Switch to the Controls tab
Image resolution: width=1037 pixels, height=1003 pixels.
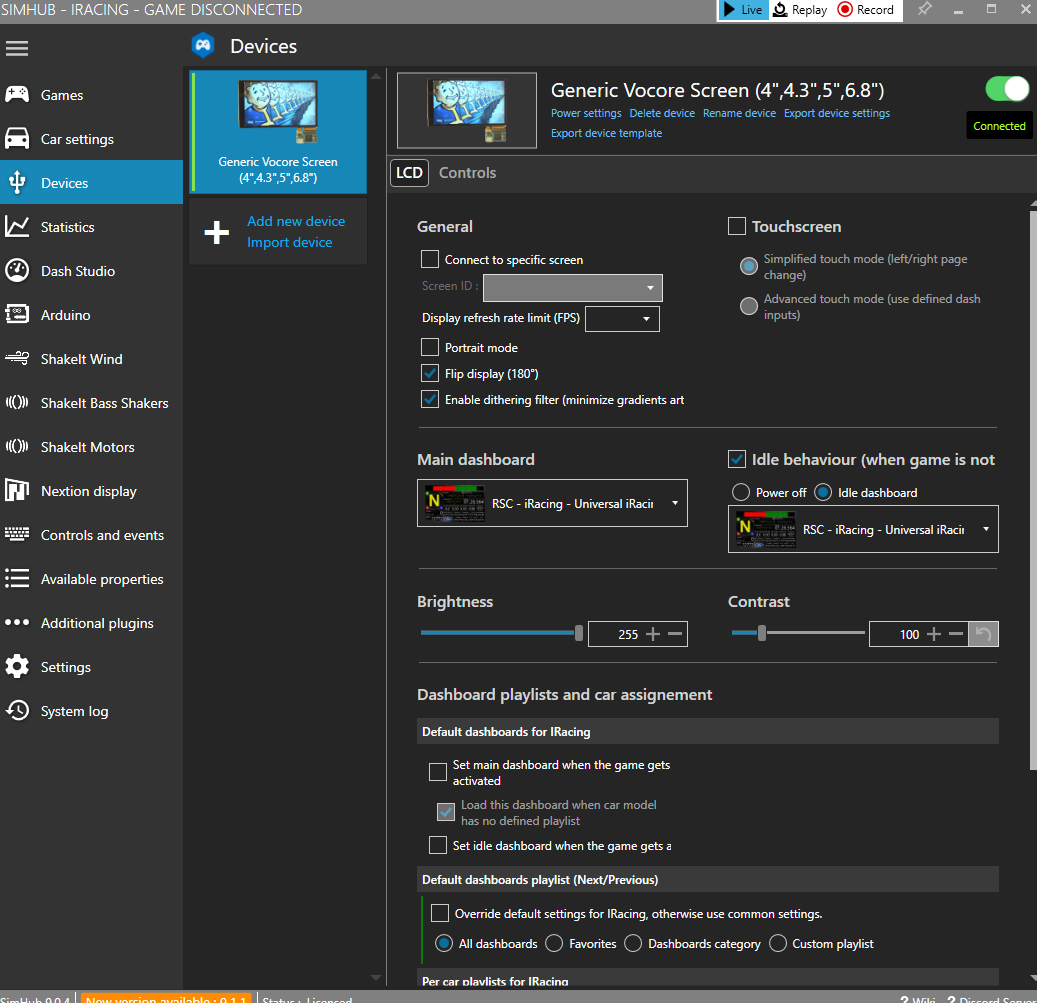point(468,173)
